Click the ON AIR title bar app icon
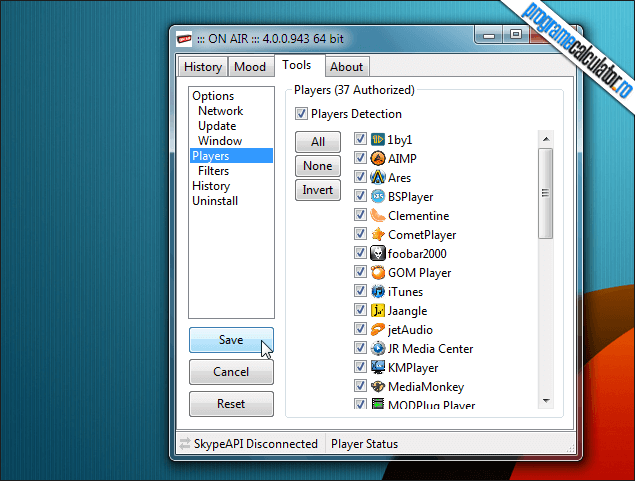635x481 pixels. tap(184, 39)
